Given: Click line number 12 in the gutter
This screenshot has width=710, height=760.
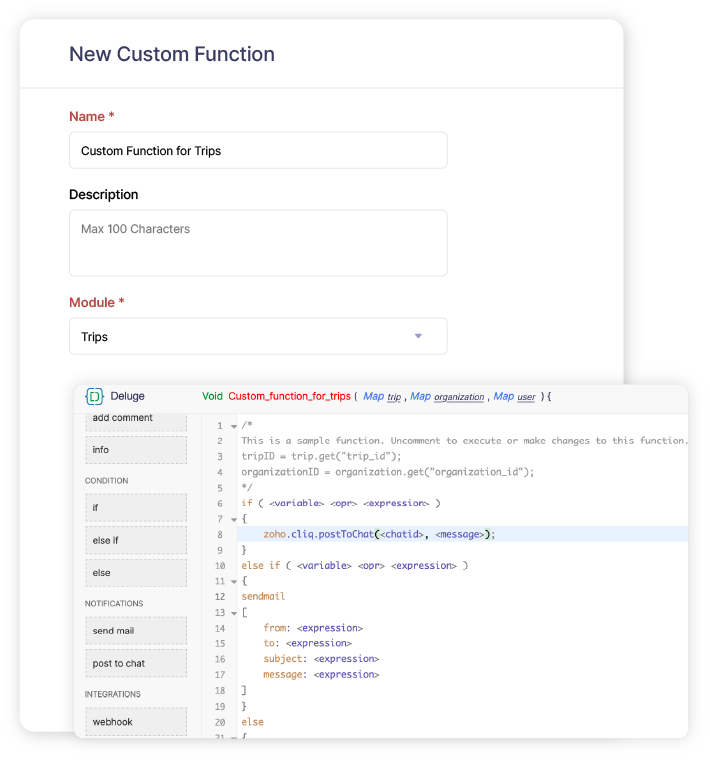Looking at the screenshot, I should 220,597.
